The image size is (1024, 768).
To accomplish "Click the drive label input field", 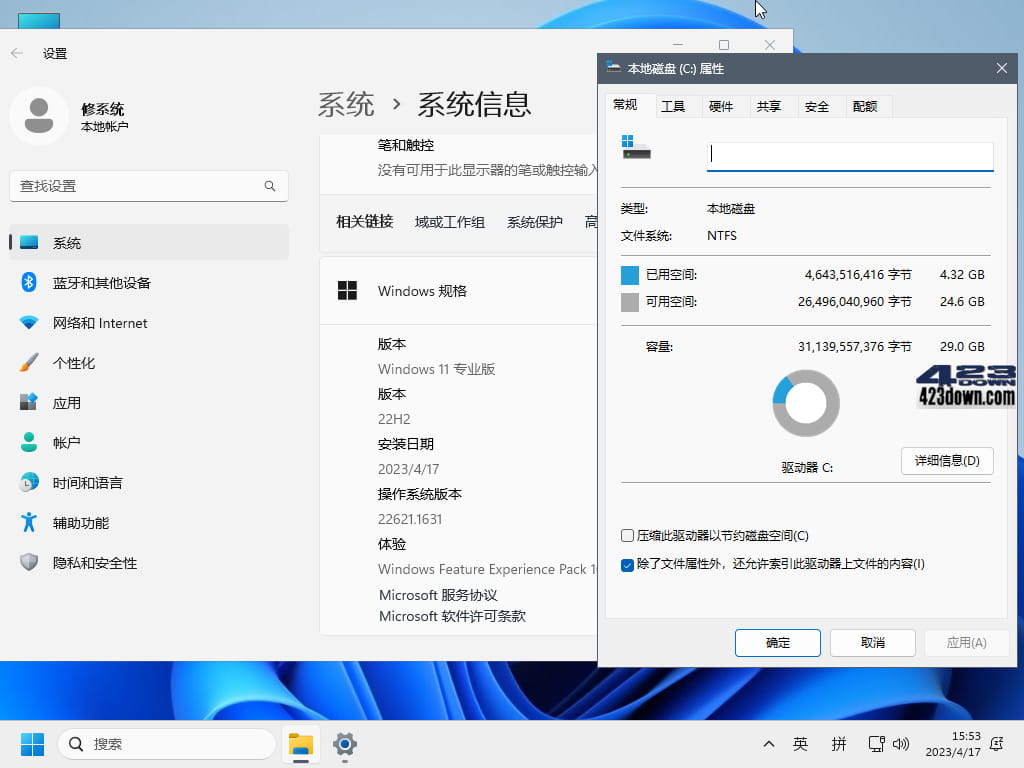I will click(x=849, y=155).
